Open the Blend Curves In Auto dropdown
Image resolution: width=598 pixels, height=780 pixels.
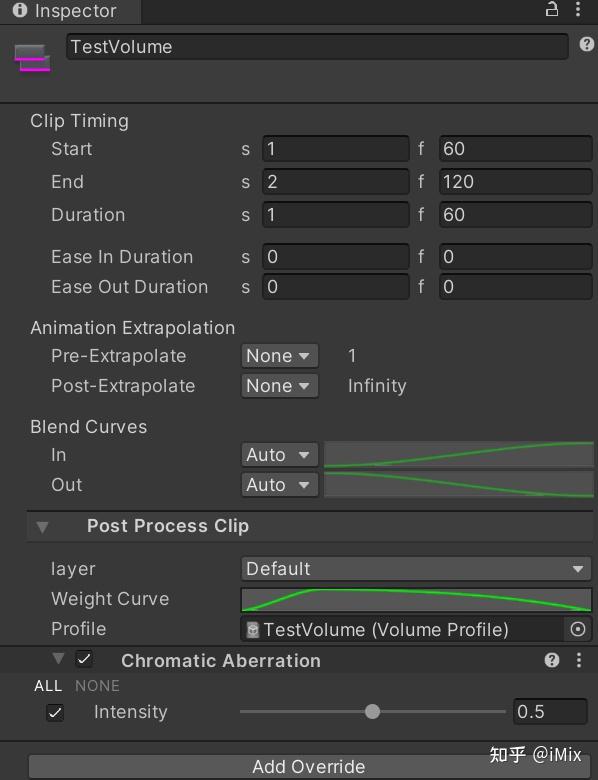pyautogui.click(x=280, y=455)
